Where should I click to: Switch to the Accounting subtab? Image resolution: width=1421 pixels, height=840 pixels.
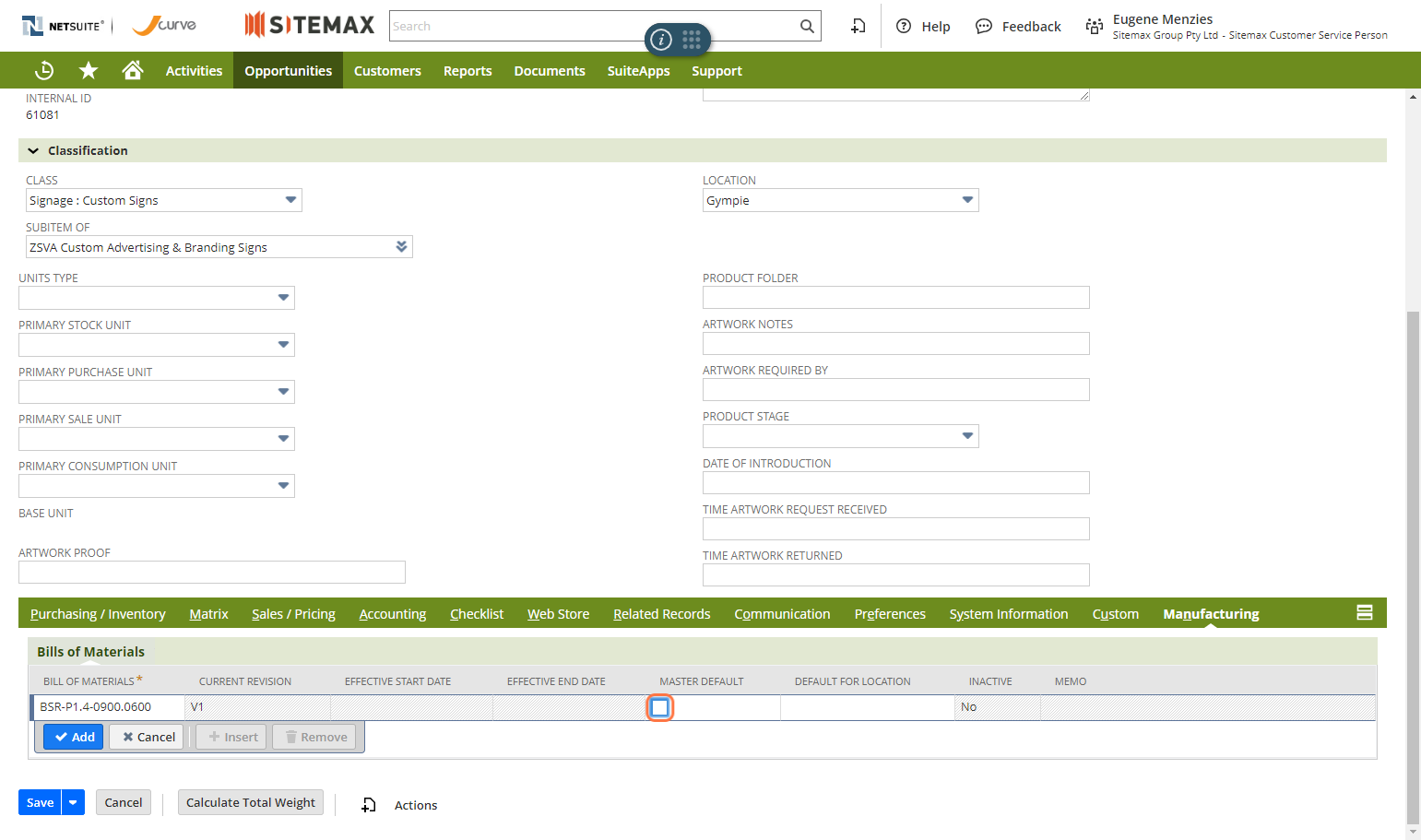tap(393, 613)
